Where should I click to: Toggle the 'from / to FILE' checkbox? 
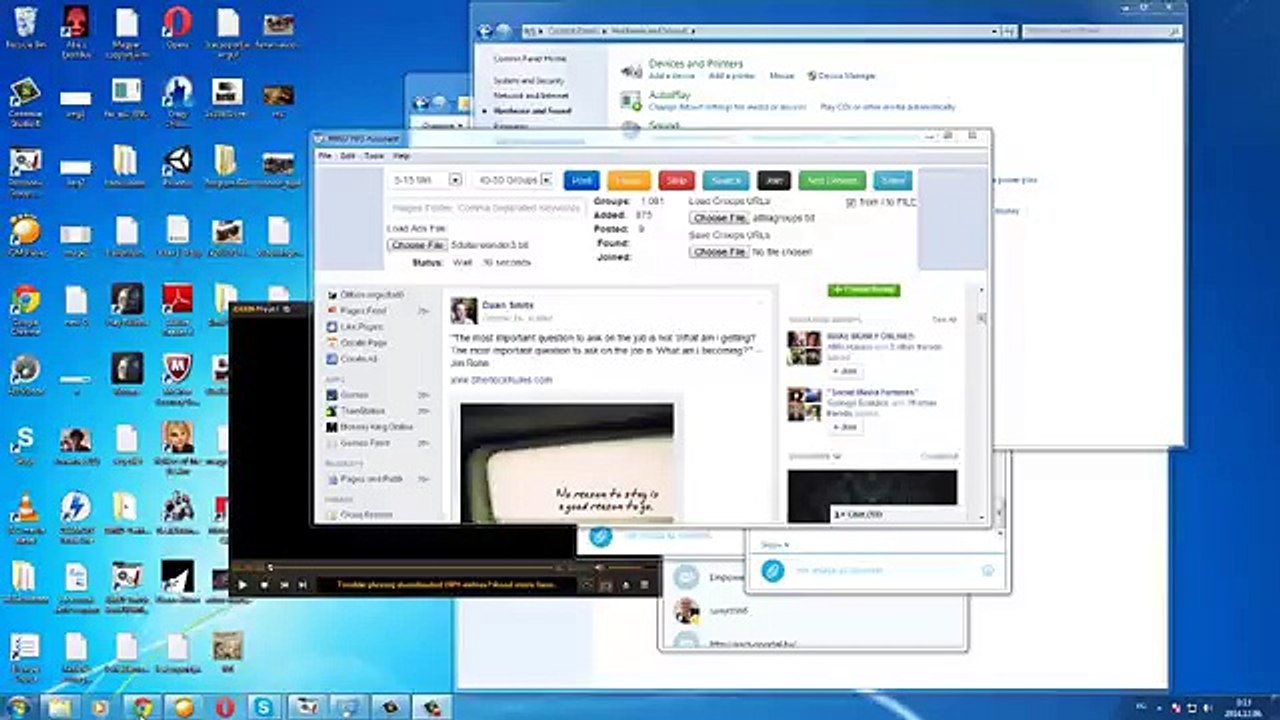click(851, 203)
